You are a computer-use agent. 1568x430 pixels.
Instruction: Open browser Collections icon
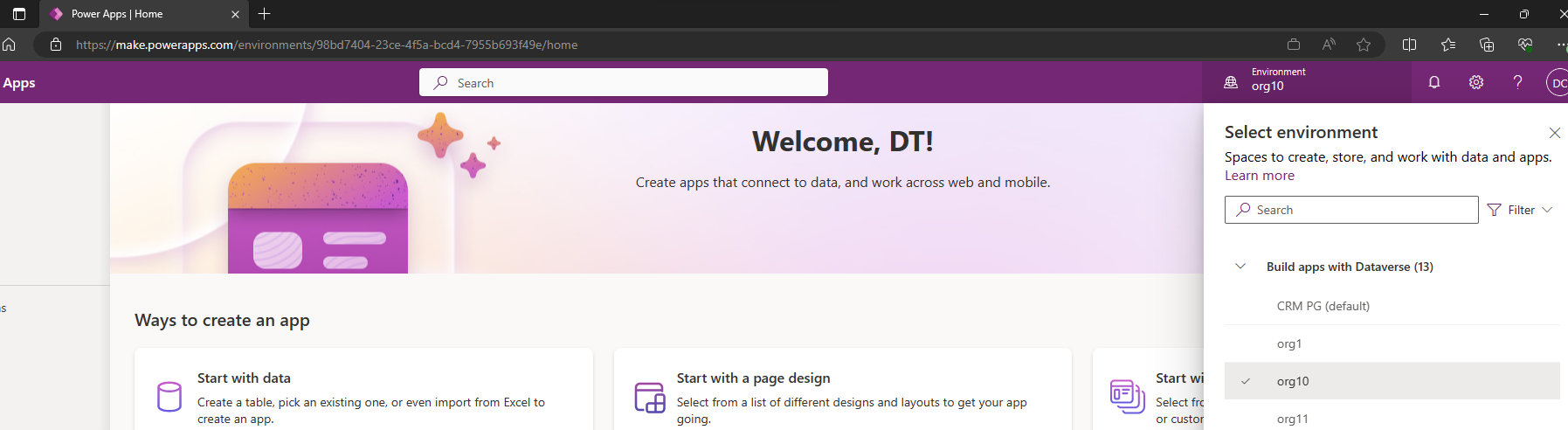(x=1487, y=45)
